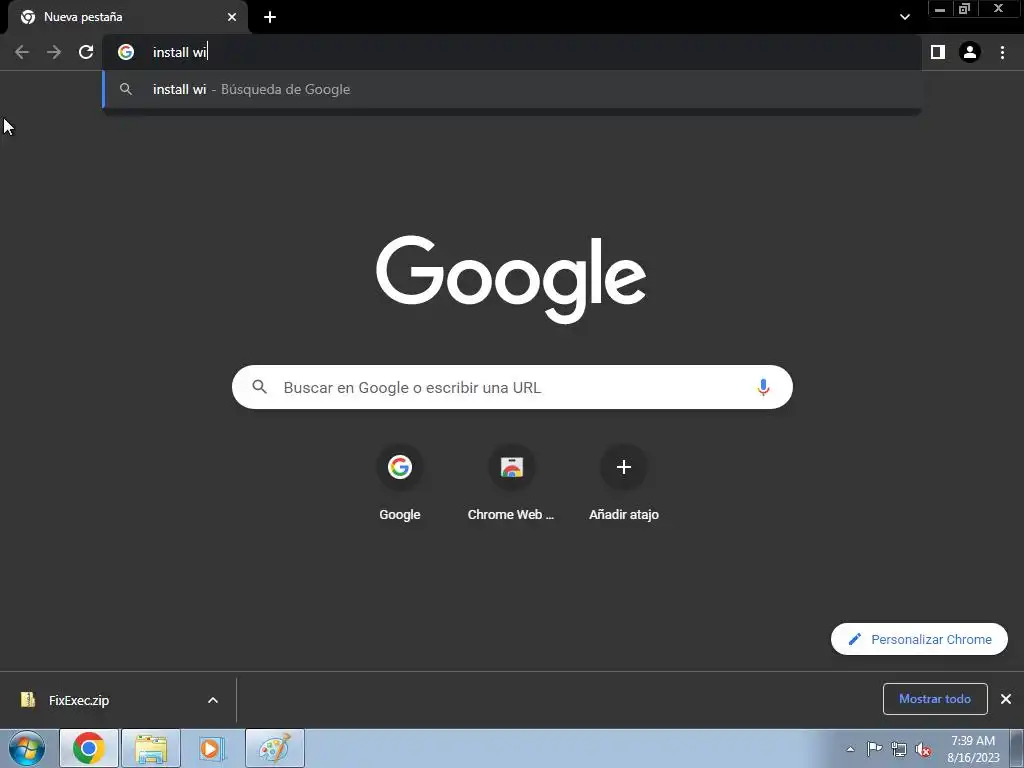Image resolution: width=1024 pixels, height=768 pixels.
Task: Close the downloads bar
Action: coord(1006,699)
